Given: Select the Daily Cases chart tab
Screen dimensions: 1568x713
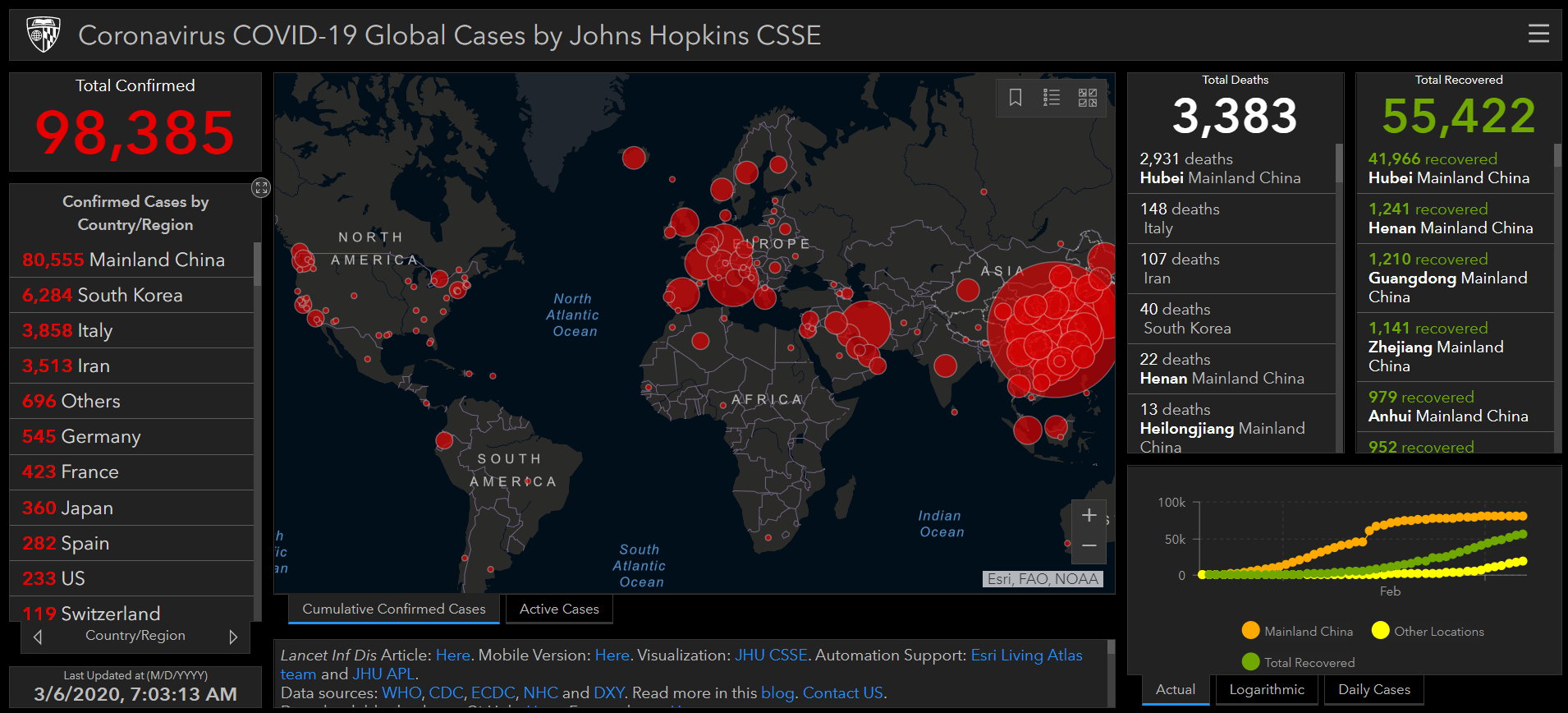Looking at the screenshot, I should (x=1374, y=690).
